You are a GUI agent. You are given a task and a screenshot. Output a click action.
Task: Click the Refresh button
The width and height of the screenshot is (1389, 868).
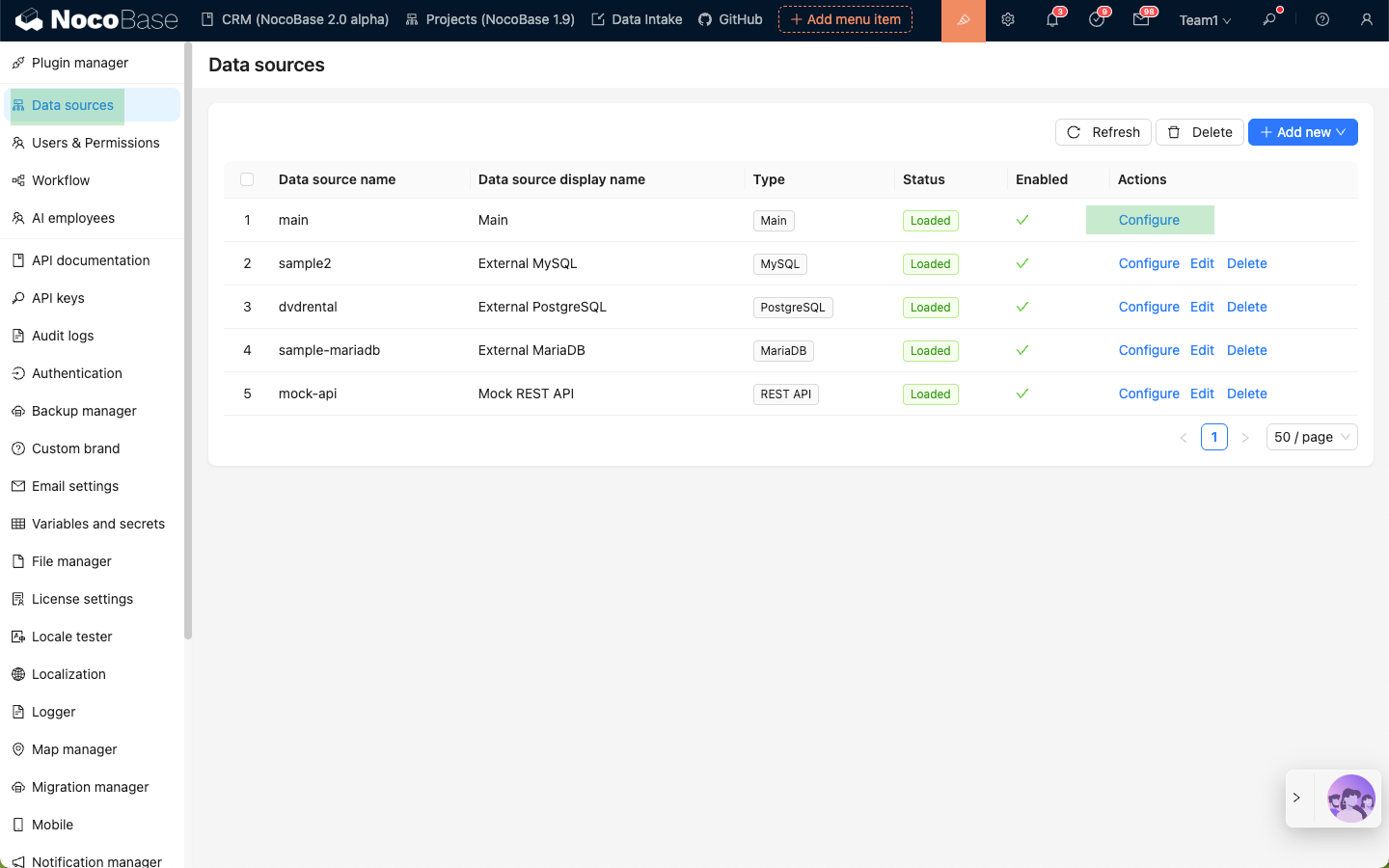tap(1103, 132)
